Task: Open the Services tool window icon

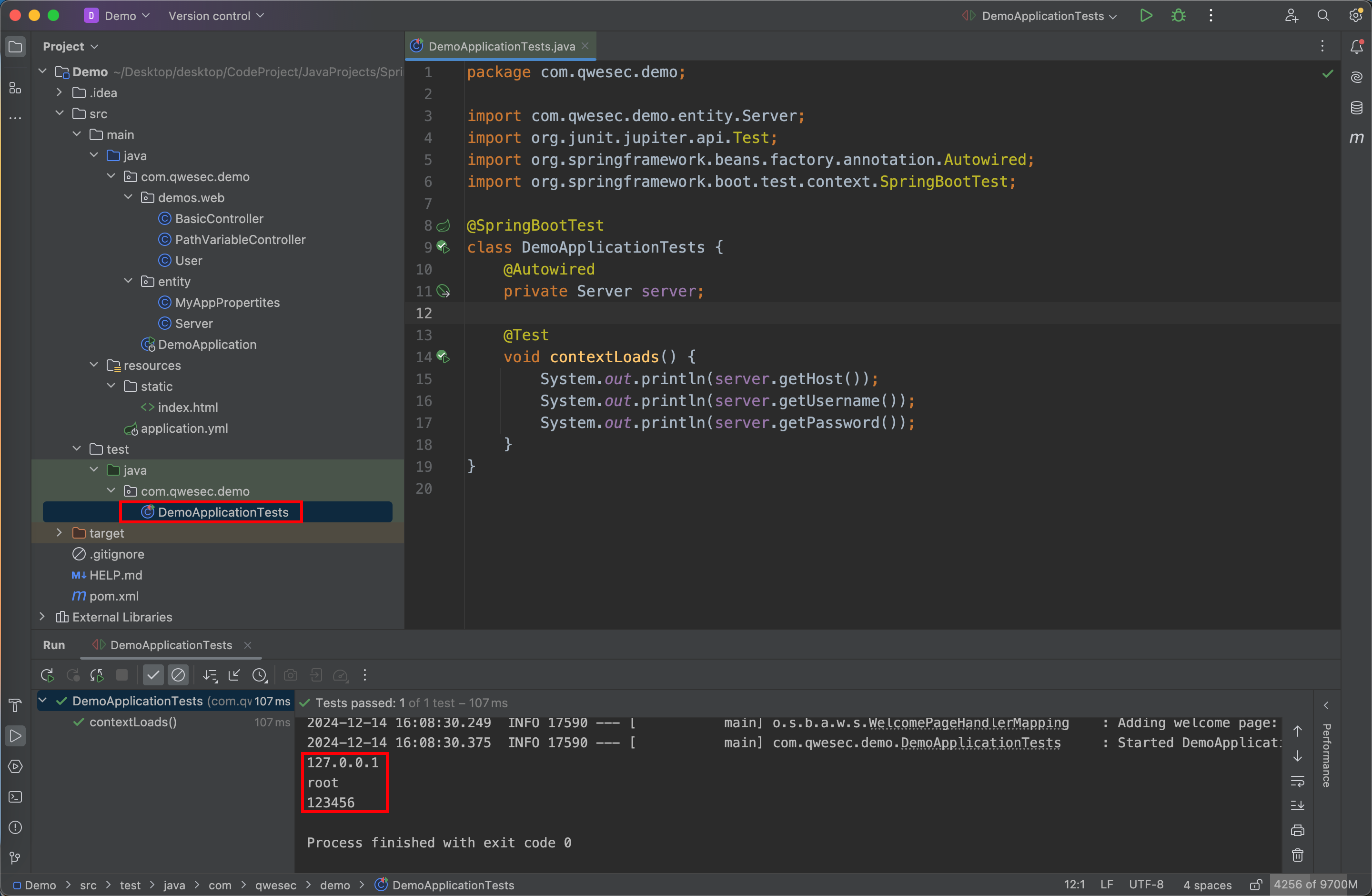Action: tap(16, 766)
